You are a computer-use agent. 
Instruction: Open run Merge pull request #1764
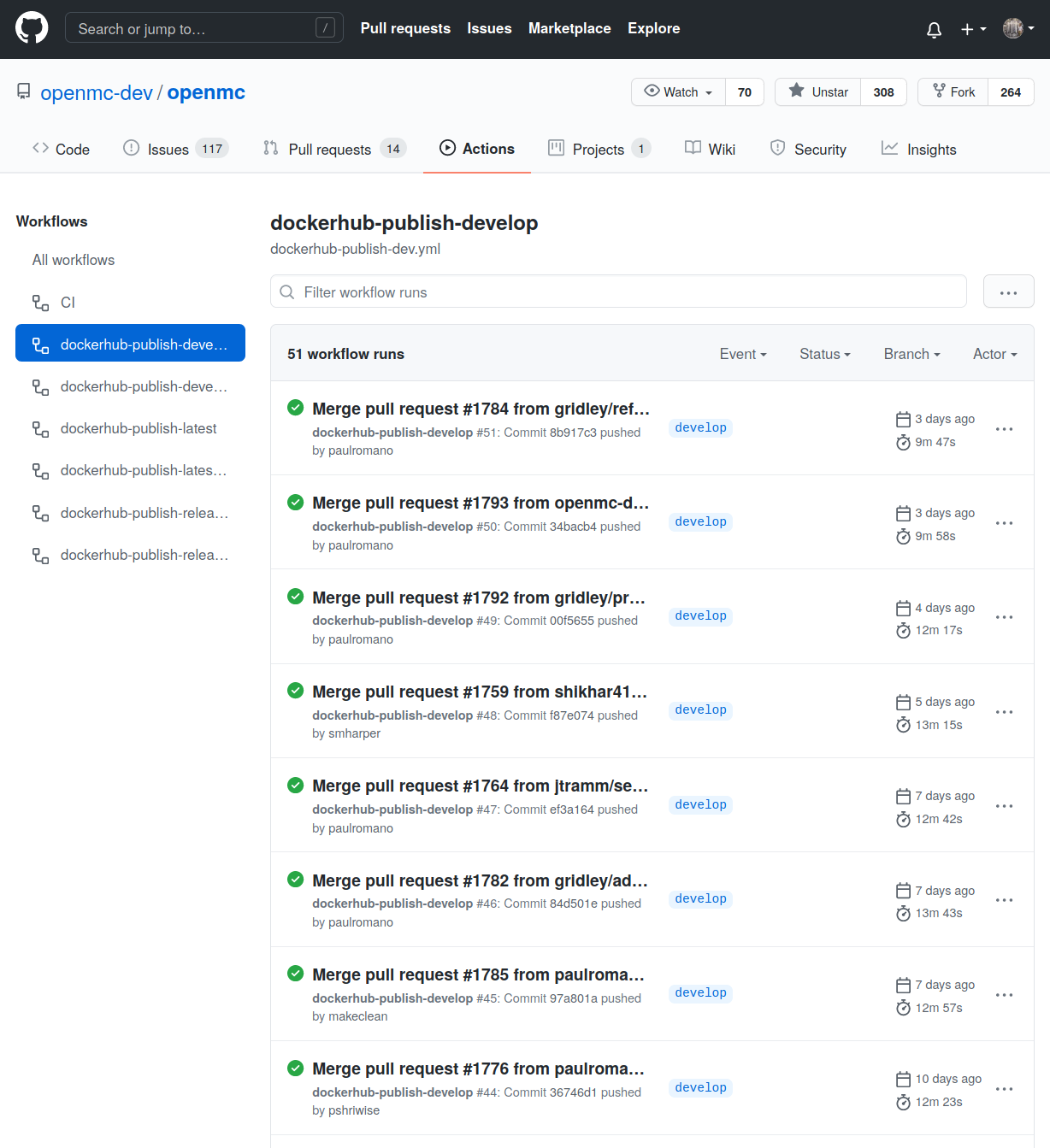[481, 786]
